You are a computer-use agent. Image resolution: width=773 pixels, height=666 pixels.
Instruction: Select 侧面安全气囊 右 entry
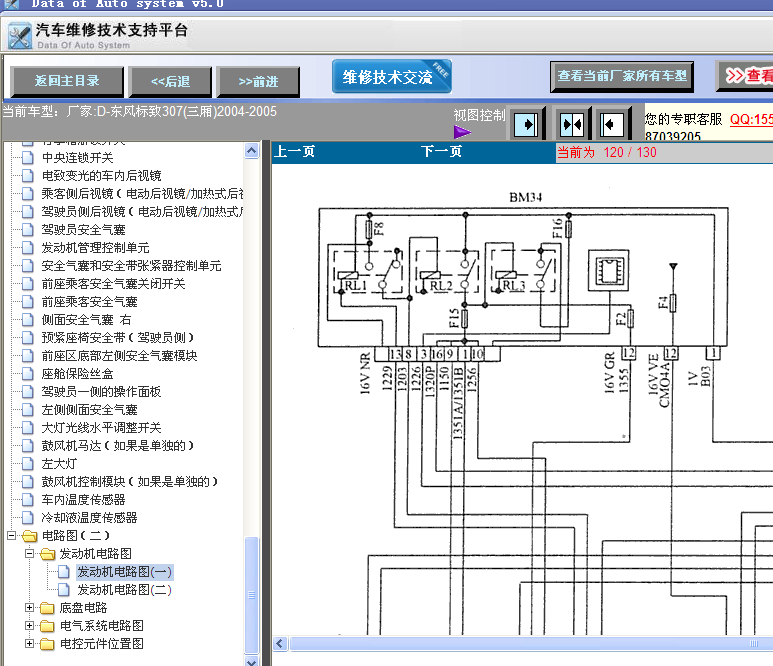[x=86, y=319]
